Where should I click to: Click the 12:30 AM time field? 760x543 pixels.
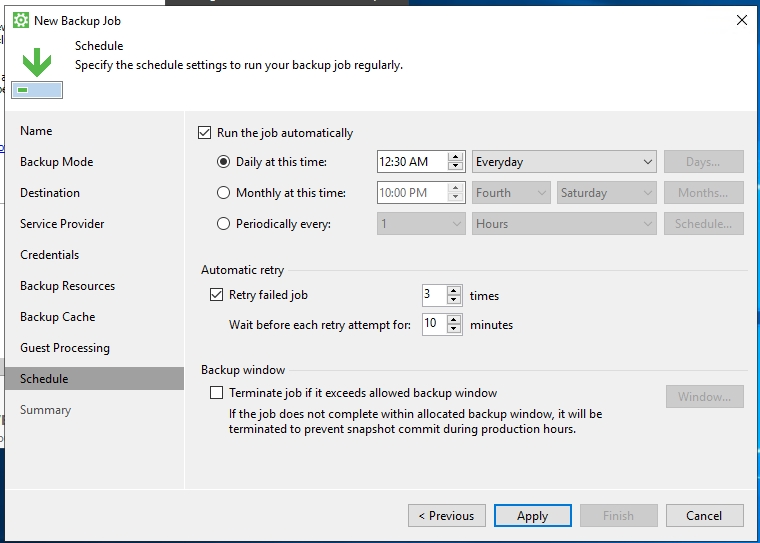click(410, 162)
